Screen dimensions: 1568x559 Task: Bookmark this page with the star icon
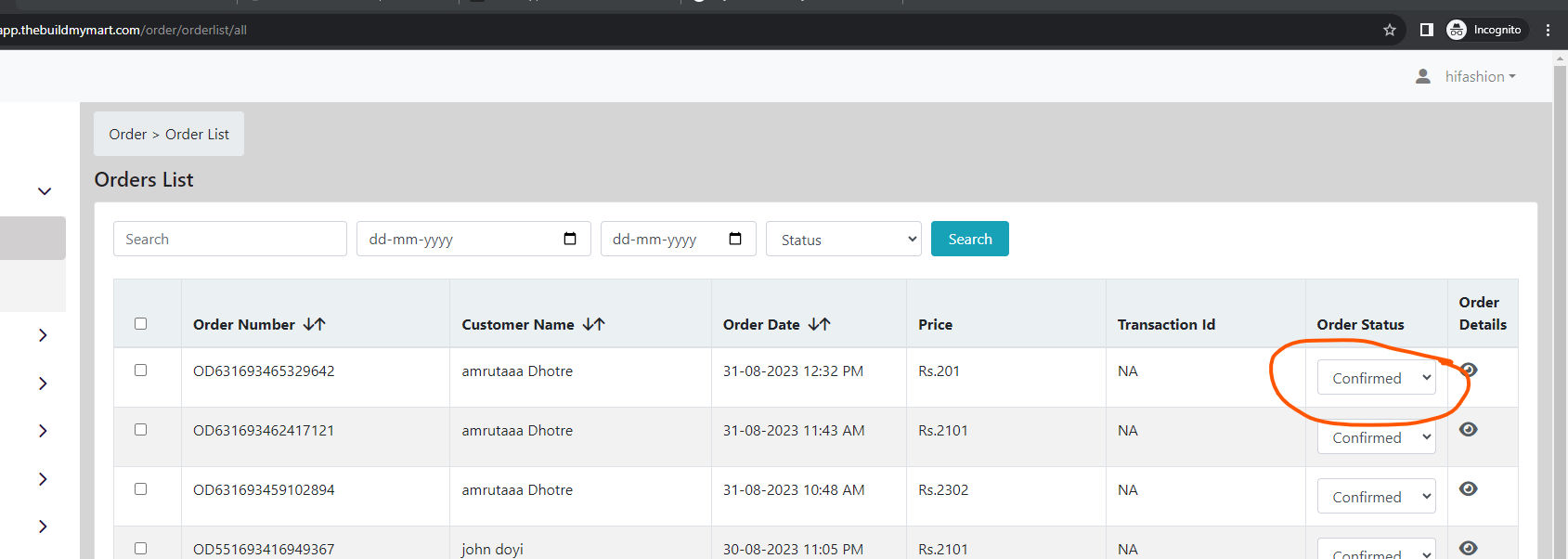pyautogui.click(x=1390, y=30)
